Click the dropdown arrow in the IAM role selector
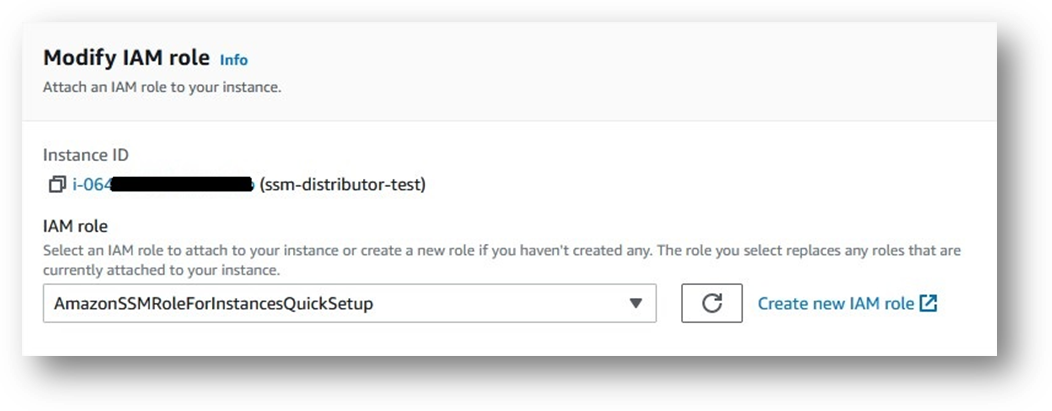The height and width of the screenshot is (411, 1052). tap(635, 304)
